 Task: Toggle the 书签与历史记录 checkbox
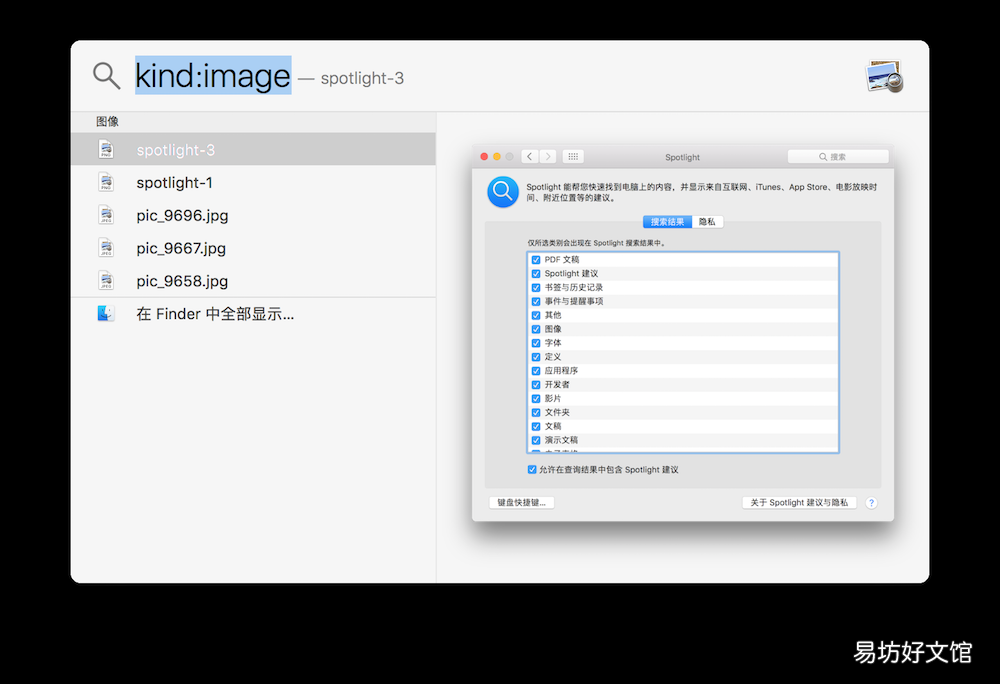536,287
